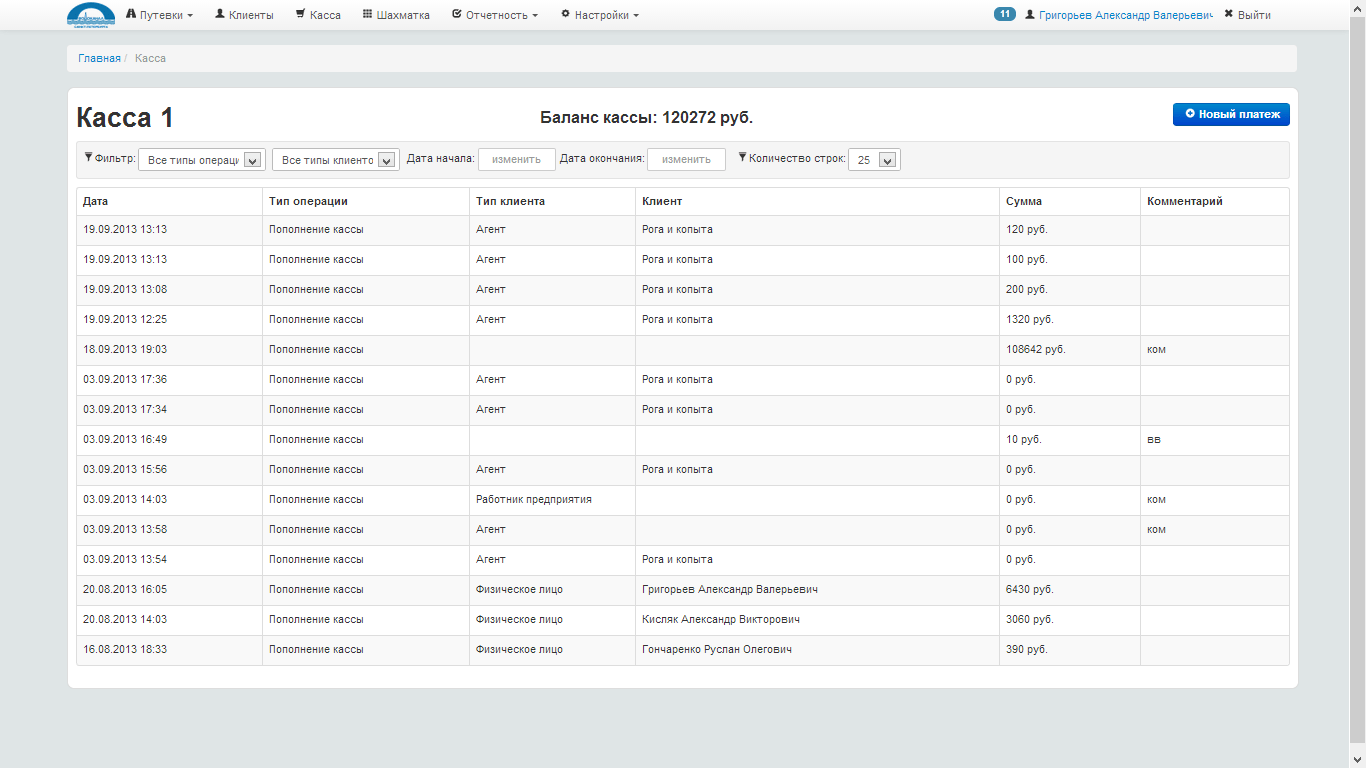This screenshot has width=1366, height=777.
Task: Open the Количество строк dropdown showing 25
Action: click(874, 160)
